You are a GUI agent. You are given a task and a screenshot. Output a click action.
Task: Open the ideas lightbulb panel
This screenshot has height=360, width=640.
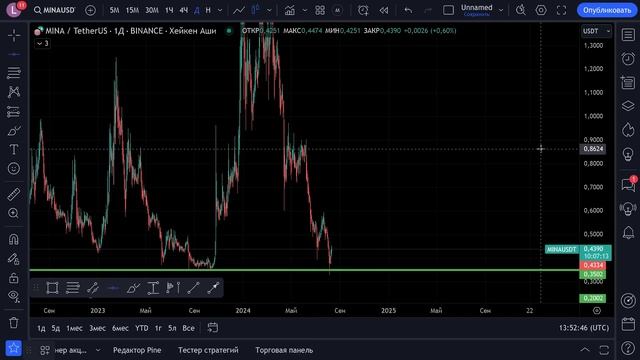628,154
